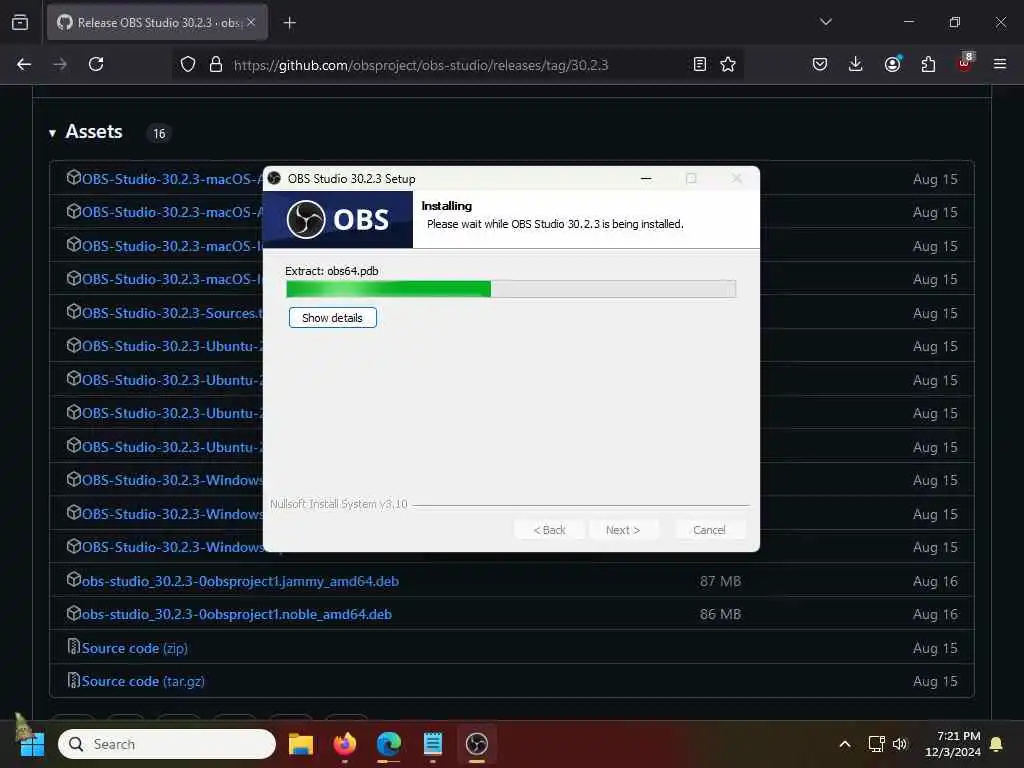Open File Explorer from the taskbar
This screenshot has height=768, width=1024.
[x=301, y=744]
